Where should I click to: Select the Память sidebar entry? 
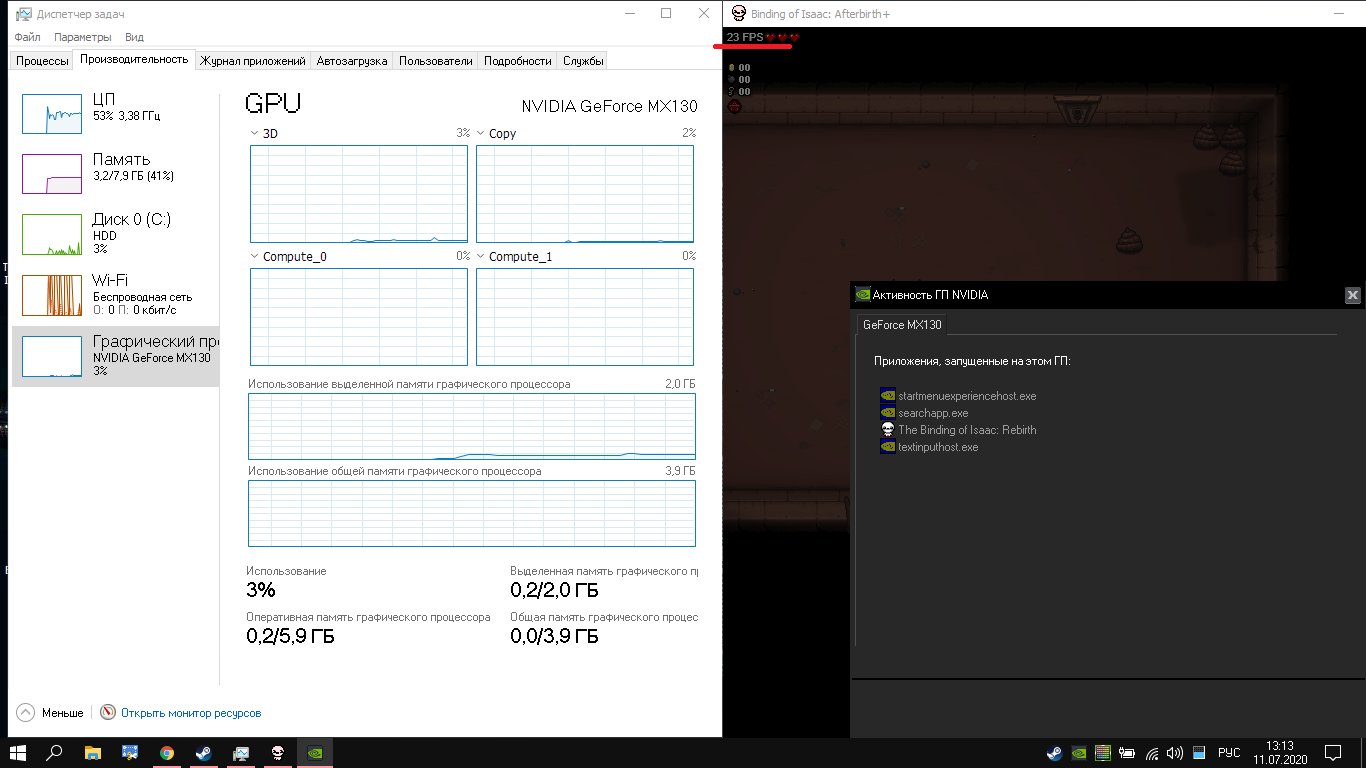[115, 173]
